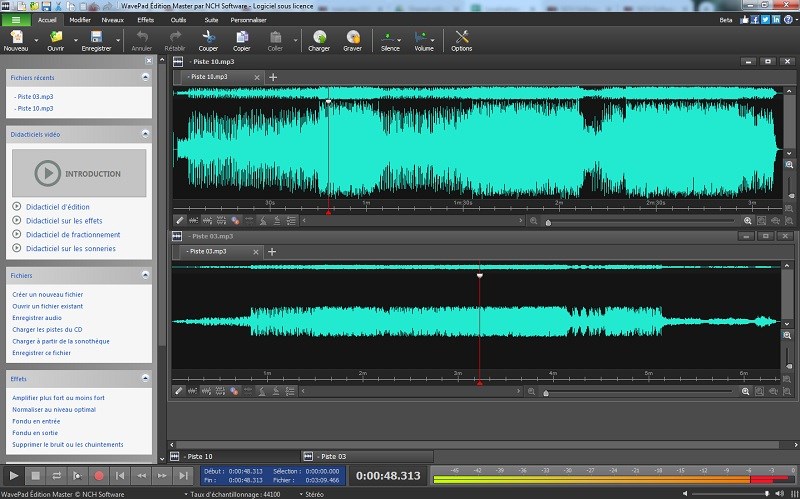Viewport: 800px width, 499px height.
Task: Click the Enregistrer save icon
Action: [x=96, y=37]
